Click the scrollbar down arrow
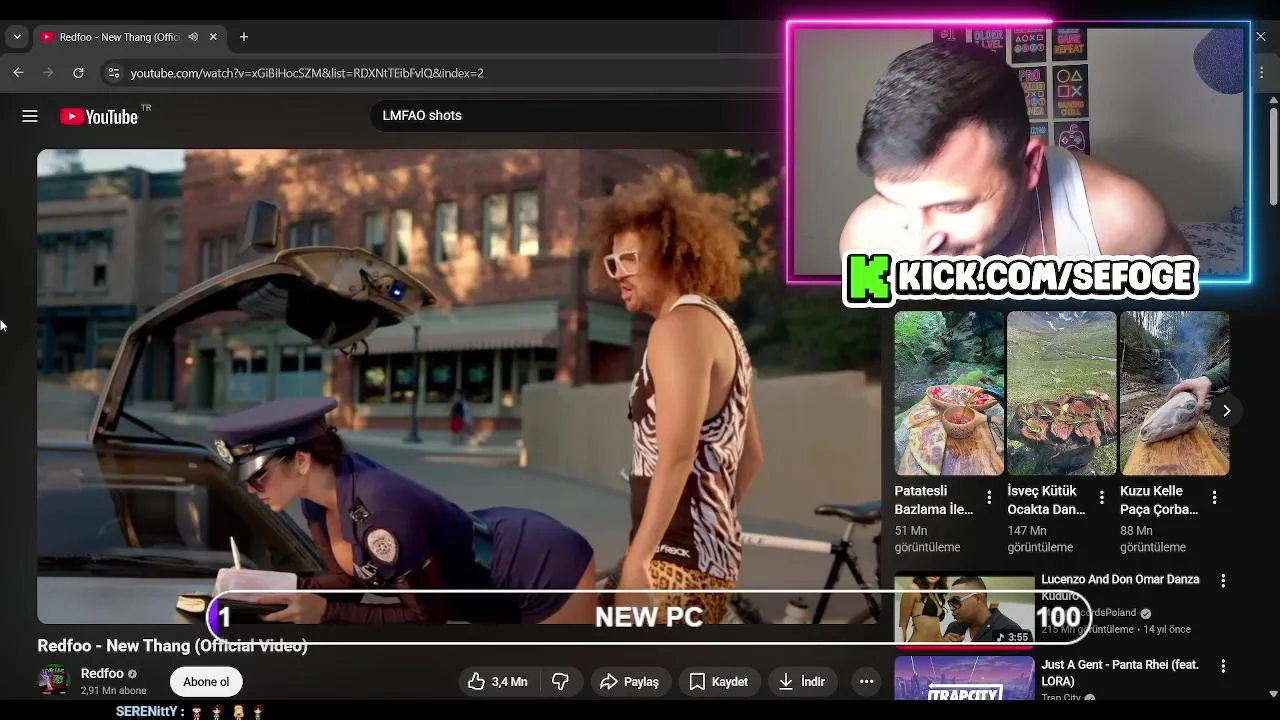The height and width of the screenshot is (720, 1280). click(x=1273, y=693)
